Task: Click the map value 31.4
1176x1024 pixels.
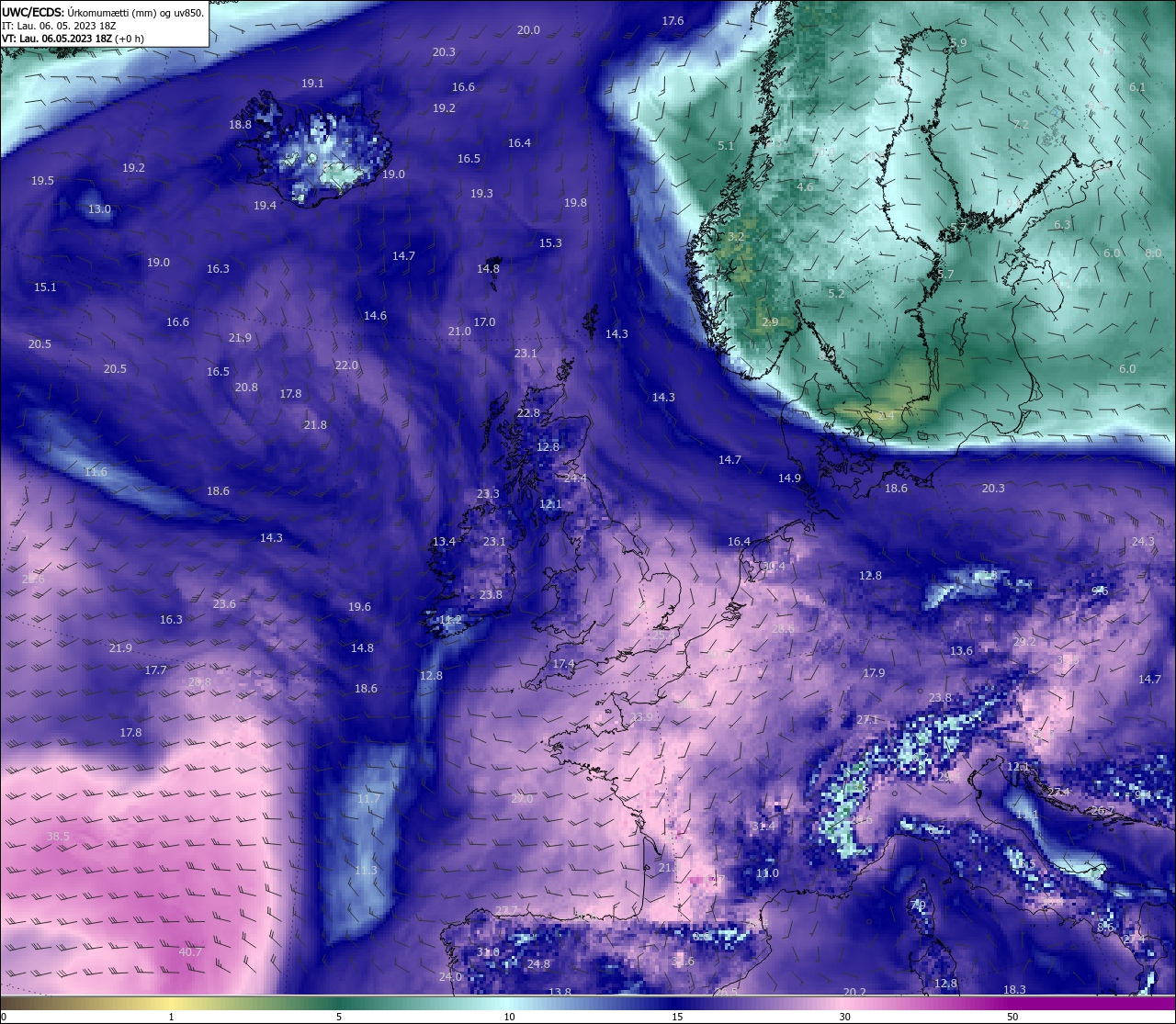Action: tap(763, 827)
